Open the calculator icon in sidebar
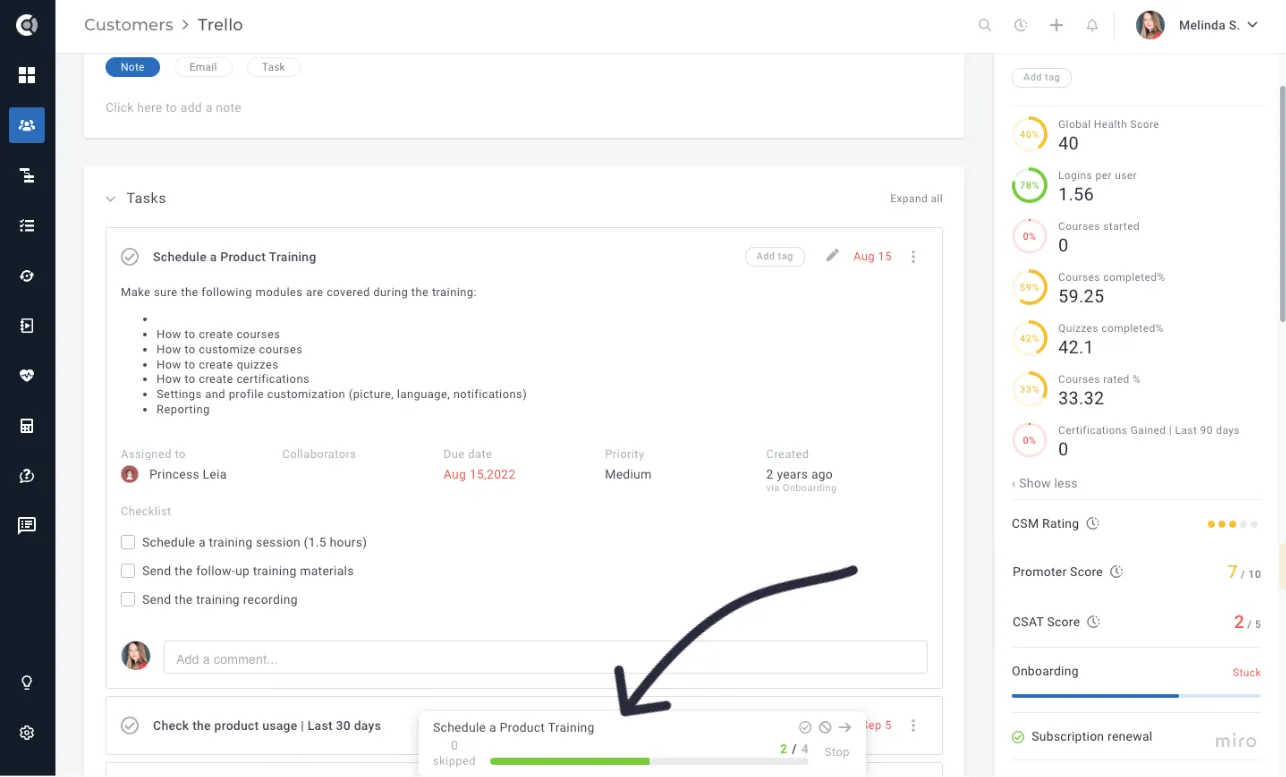This screenshot has height=777, width=1286. [27, 426]
